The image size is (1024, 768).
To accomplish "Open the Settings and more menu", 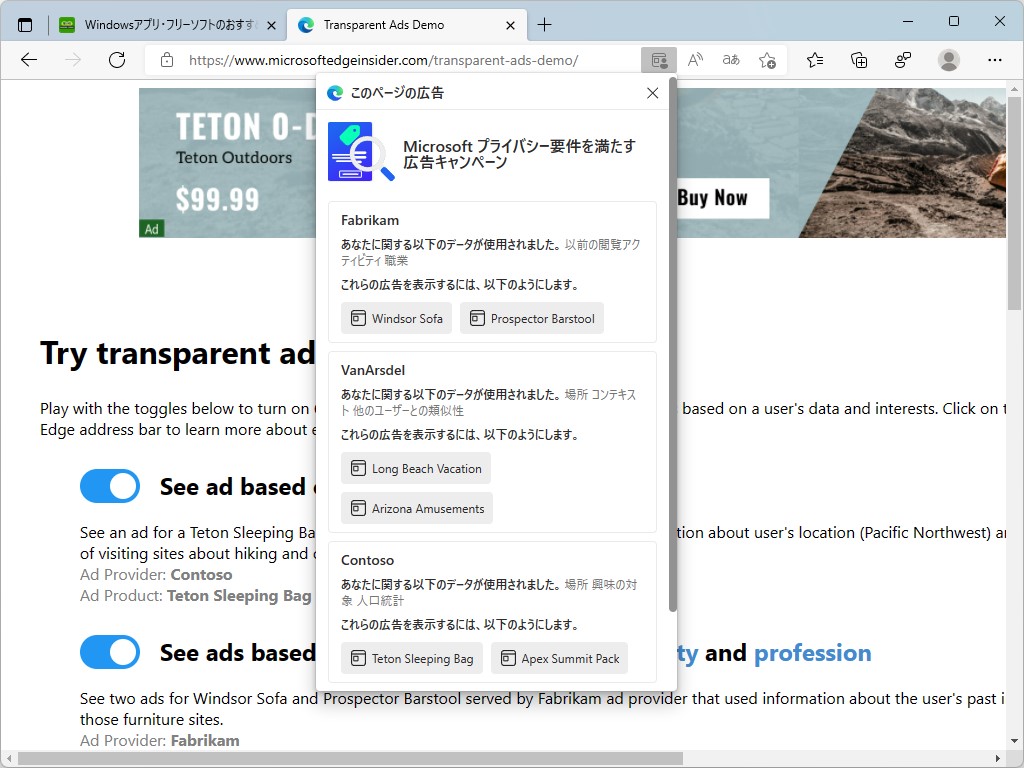I will pos(996,60).
